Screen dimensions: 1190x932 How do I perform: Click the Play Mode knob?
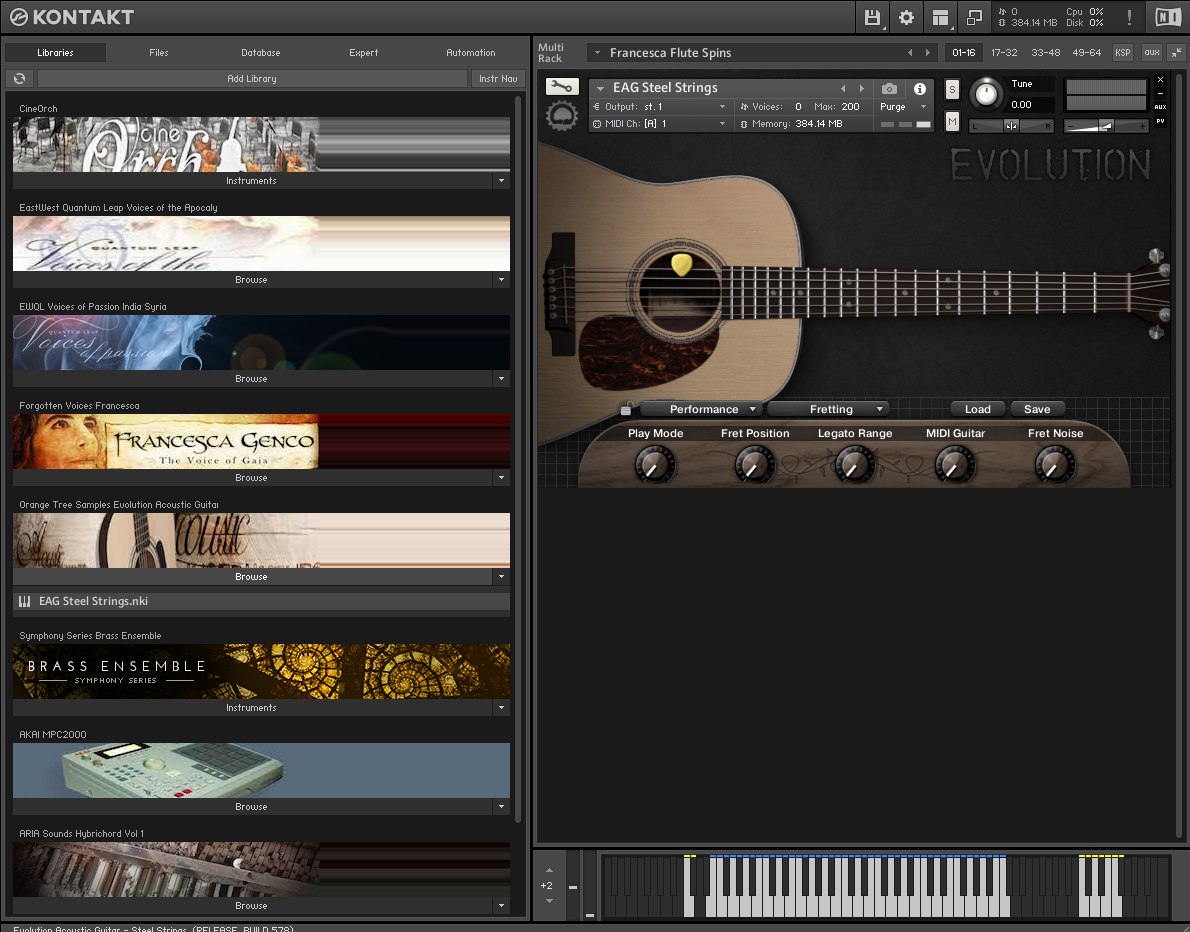(x=654, y=464)
